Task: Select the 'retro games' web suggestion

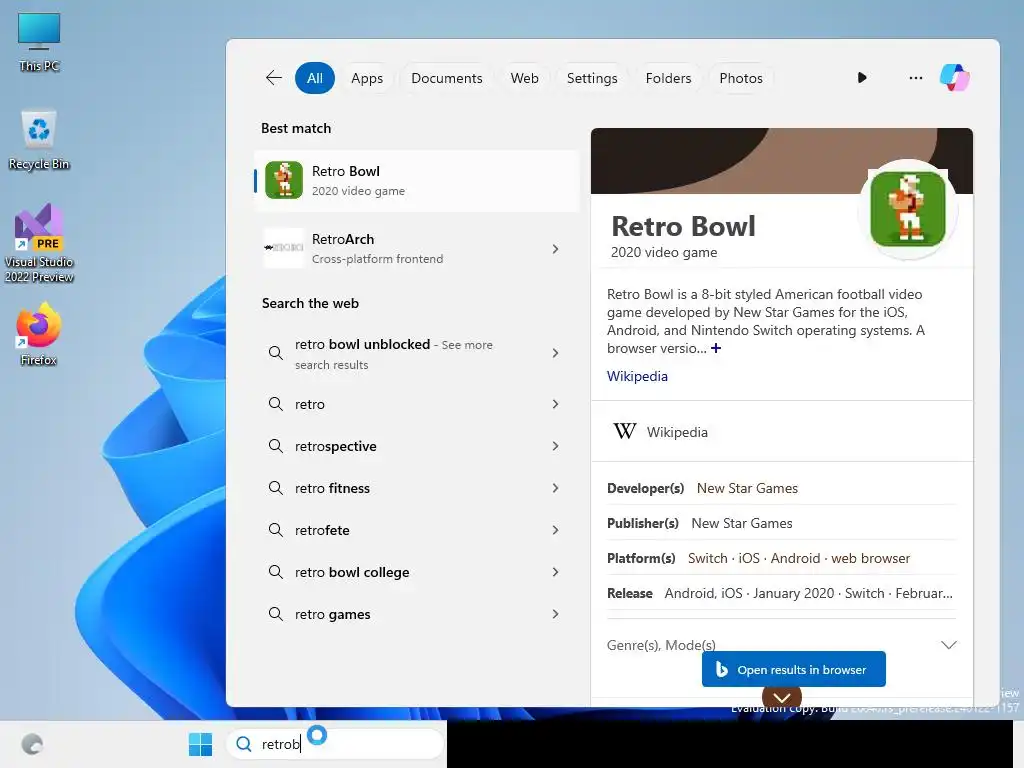Action: 417,614
